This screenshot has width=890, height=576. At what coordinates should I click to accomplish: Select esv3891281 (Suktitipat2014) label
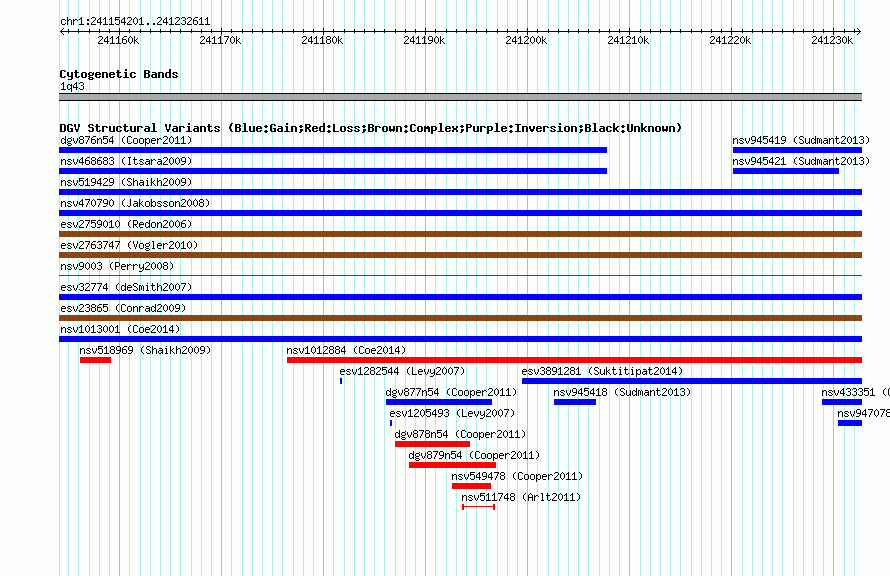(x=602, y=371)
